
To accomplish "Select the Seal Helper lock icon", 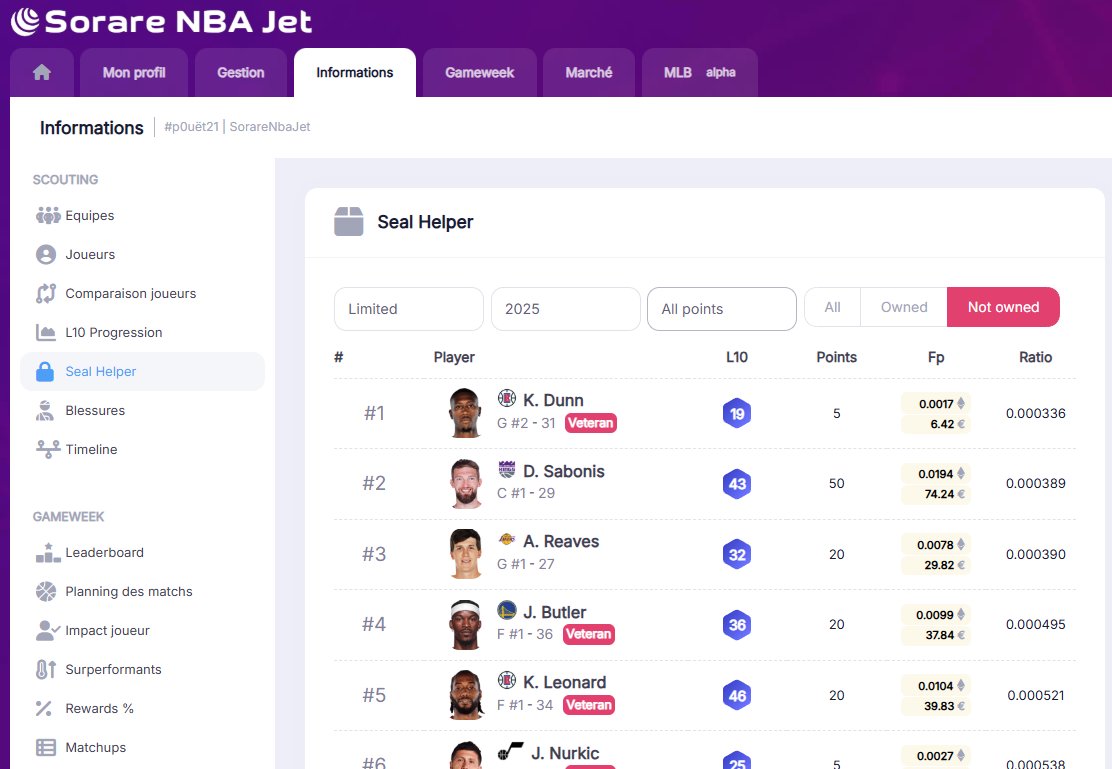I will click(45, 372).
